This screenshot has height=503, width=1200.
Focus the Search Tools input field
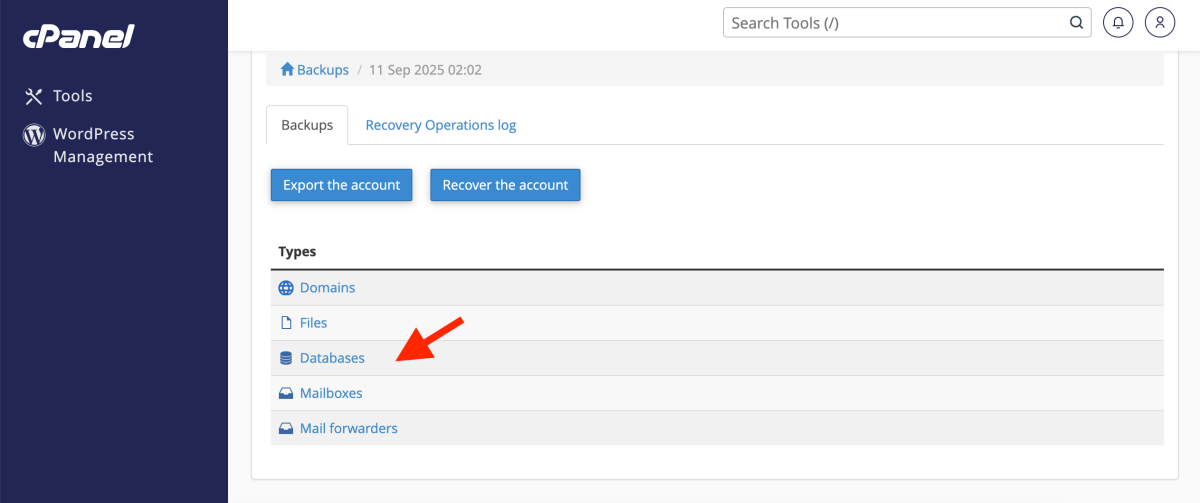point(895,22)
